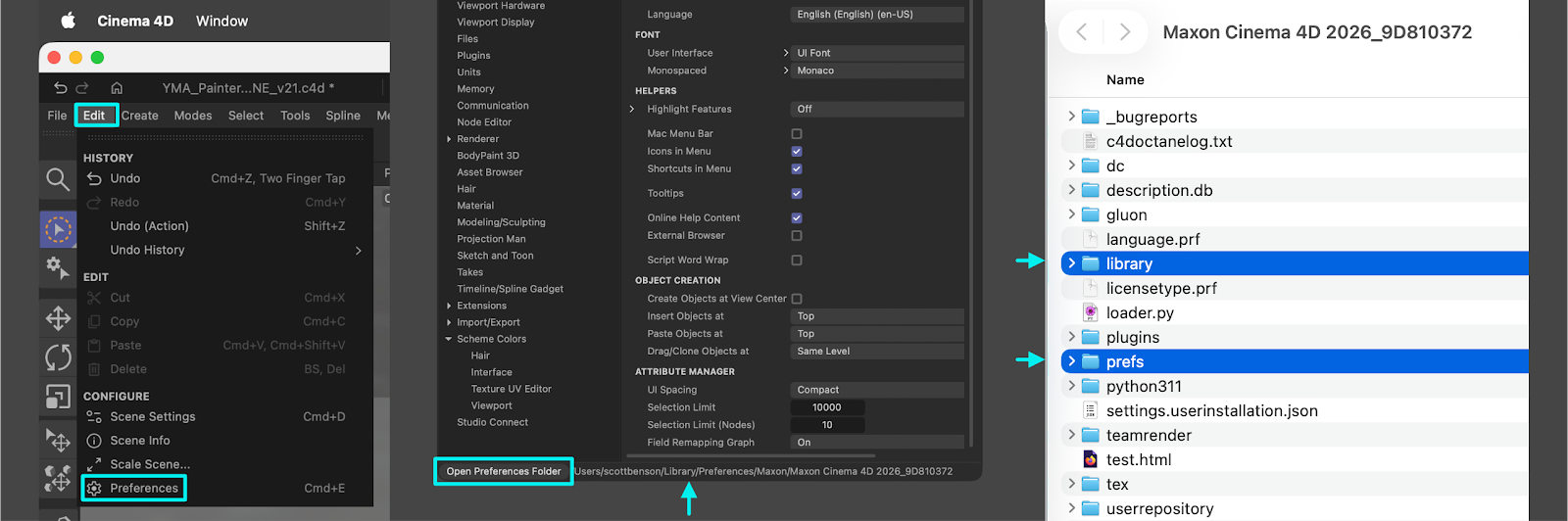Viewport: 1568px width, 521px height.
Task: Click the magnifier search icon
Action: 58,179
